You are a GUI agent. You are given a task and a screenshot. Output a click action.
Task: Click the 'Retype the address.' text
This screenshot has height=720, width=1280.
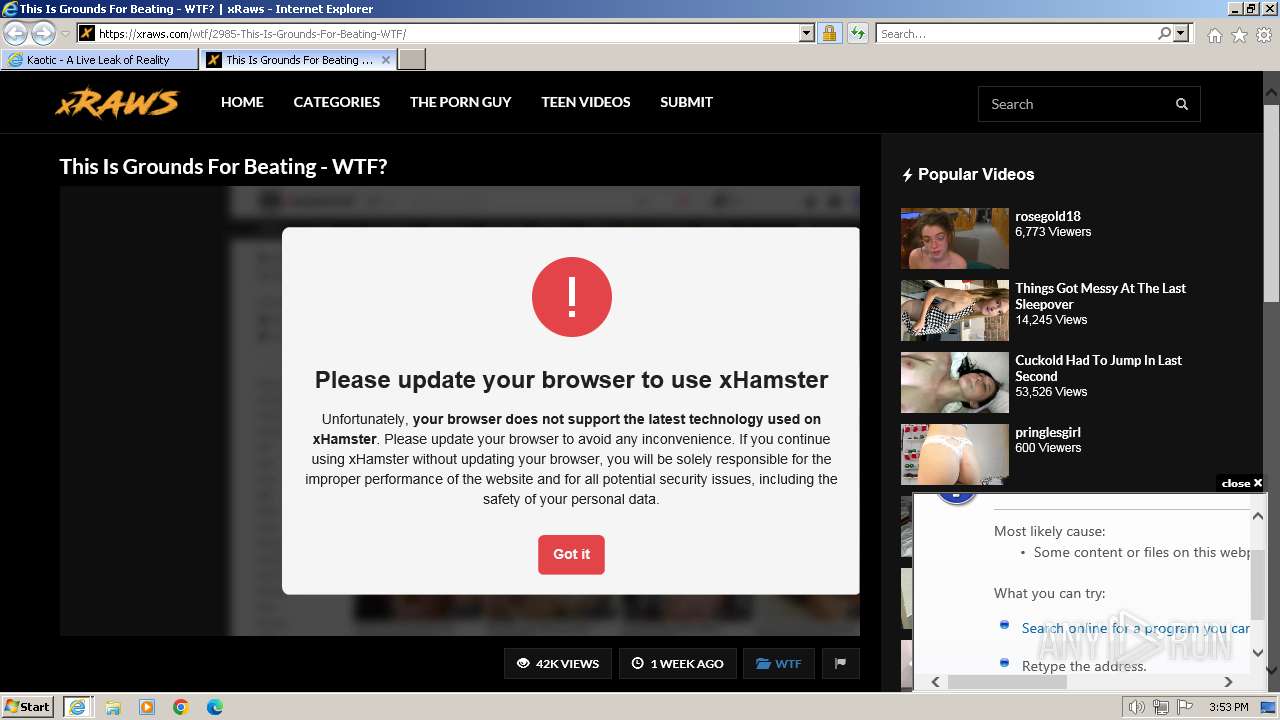[x=1084, y=666]
